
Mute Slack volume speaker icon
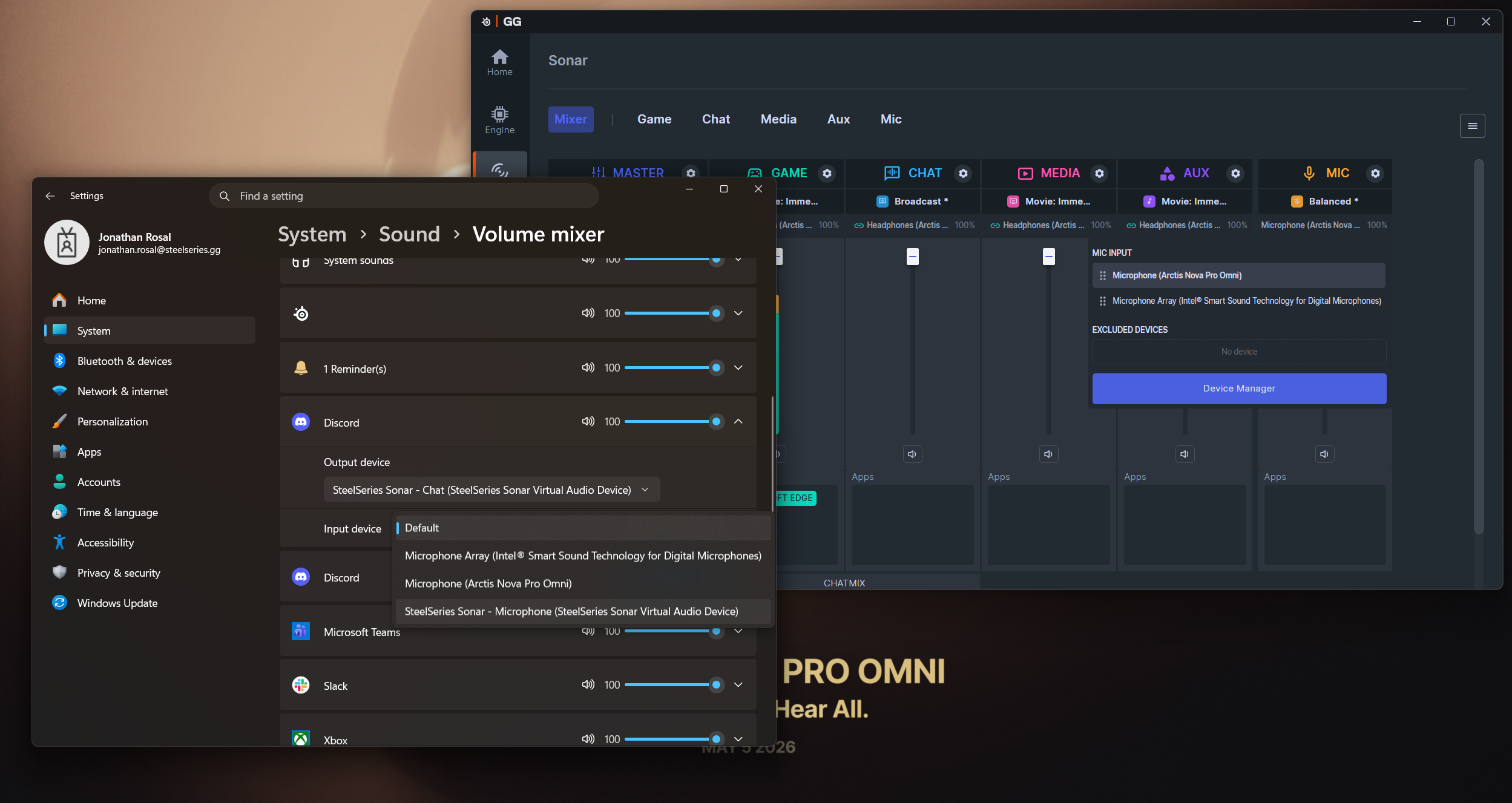588,684
